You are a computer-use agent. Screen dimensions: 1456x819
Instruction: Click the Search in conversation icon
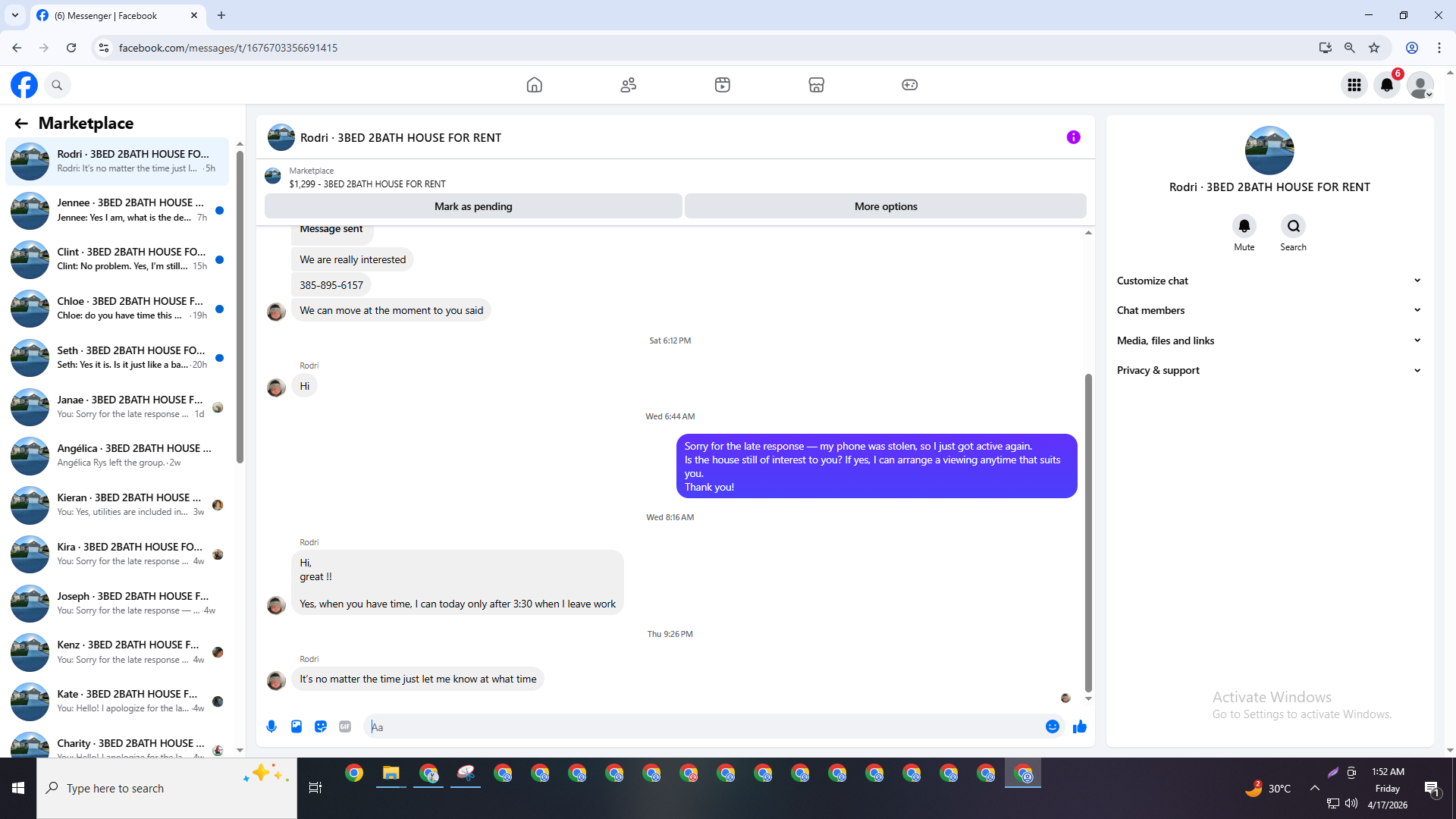point(1294,226)
